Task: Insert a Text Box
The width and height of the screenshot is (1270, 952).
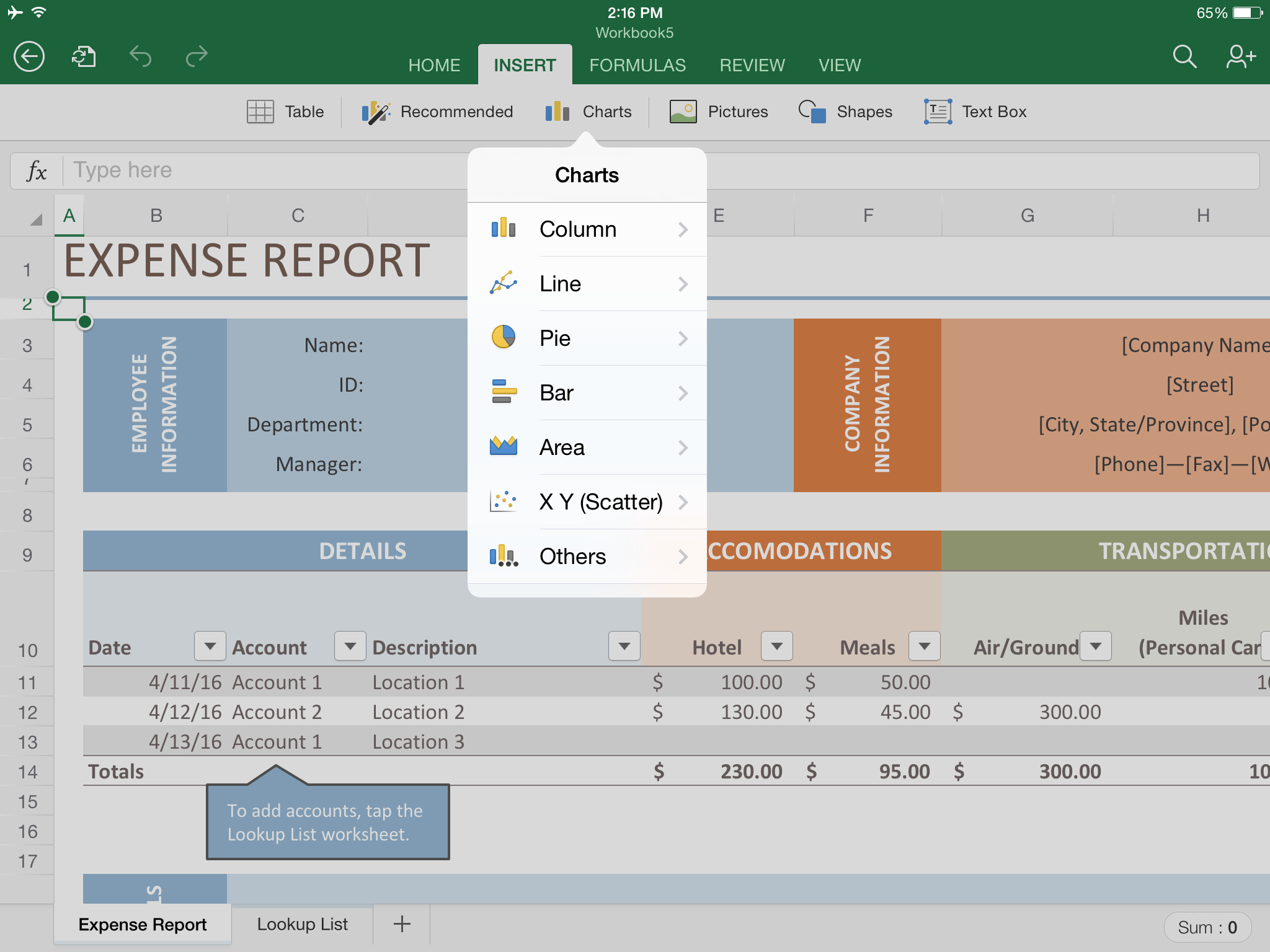Action: click(975, 112)
